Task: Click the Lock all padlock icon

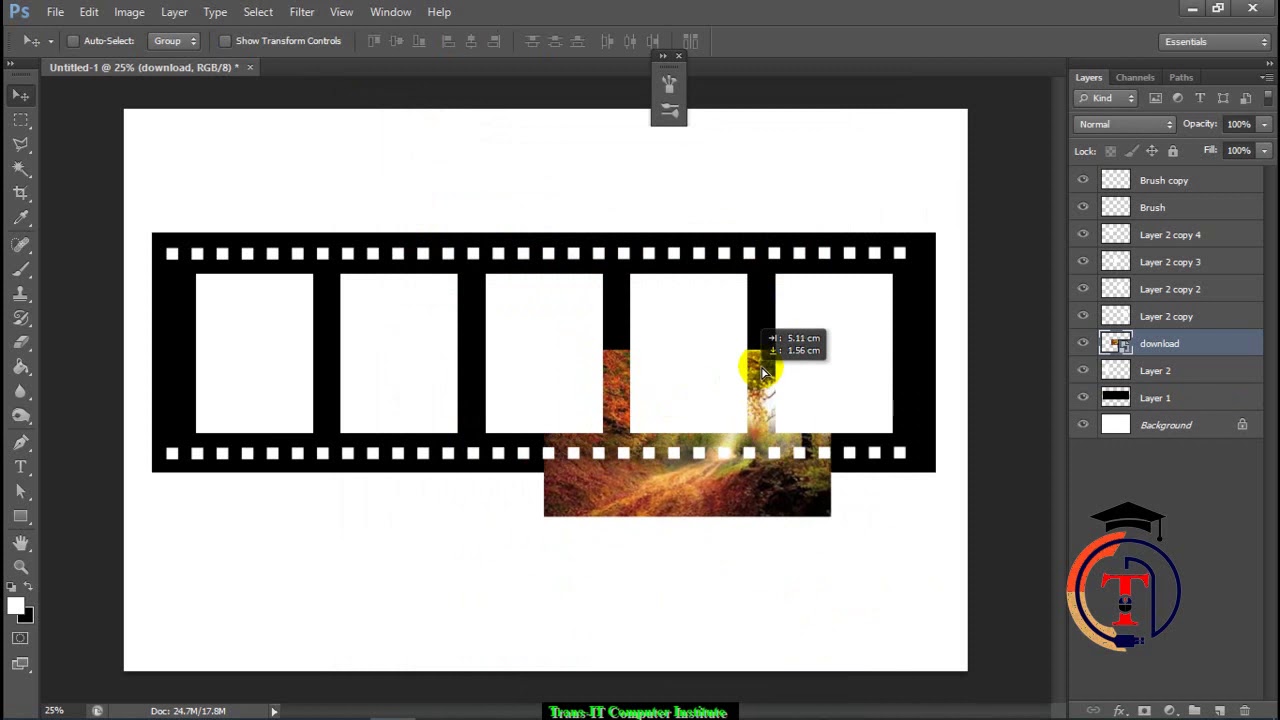Action: (x=1173, y=151)
